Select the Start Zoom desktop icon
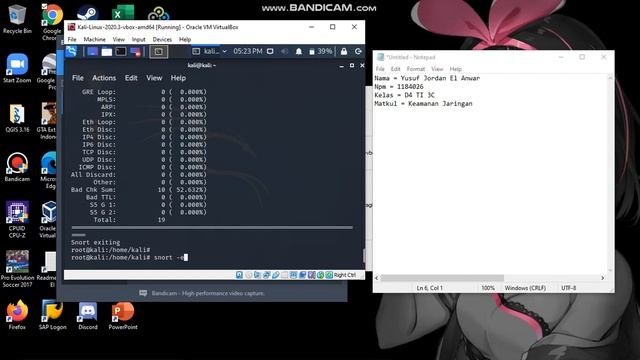Screen dimensions: 640x360 pos(17,68)
